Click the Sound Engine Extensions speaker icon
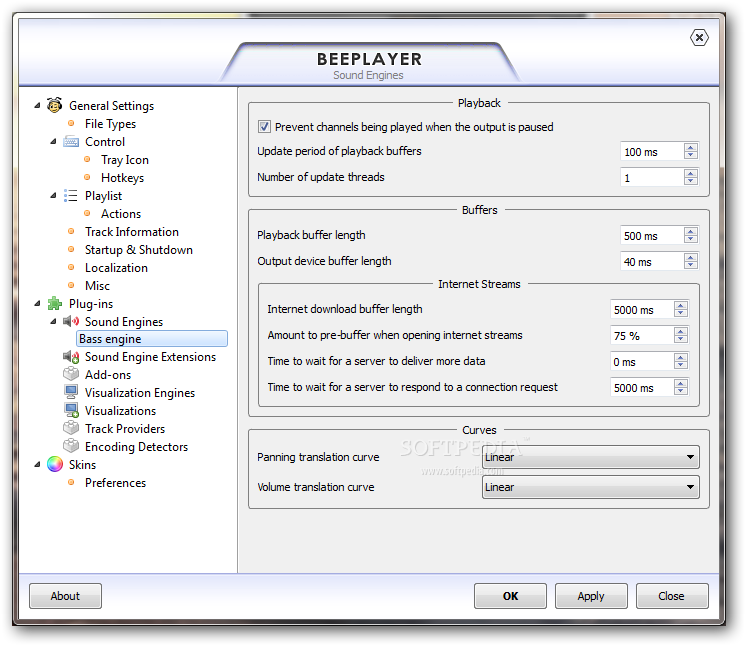746x646 pixels. (x=71, y=357)
